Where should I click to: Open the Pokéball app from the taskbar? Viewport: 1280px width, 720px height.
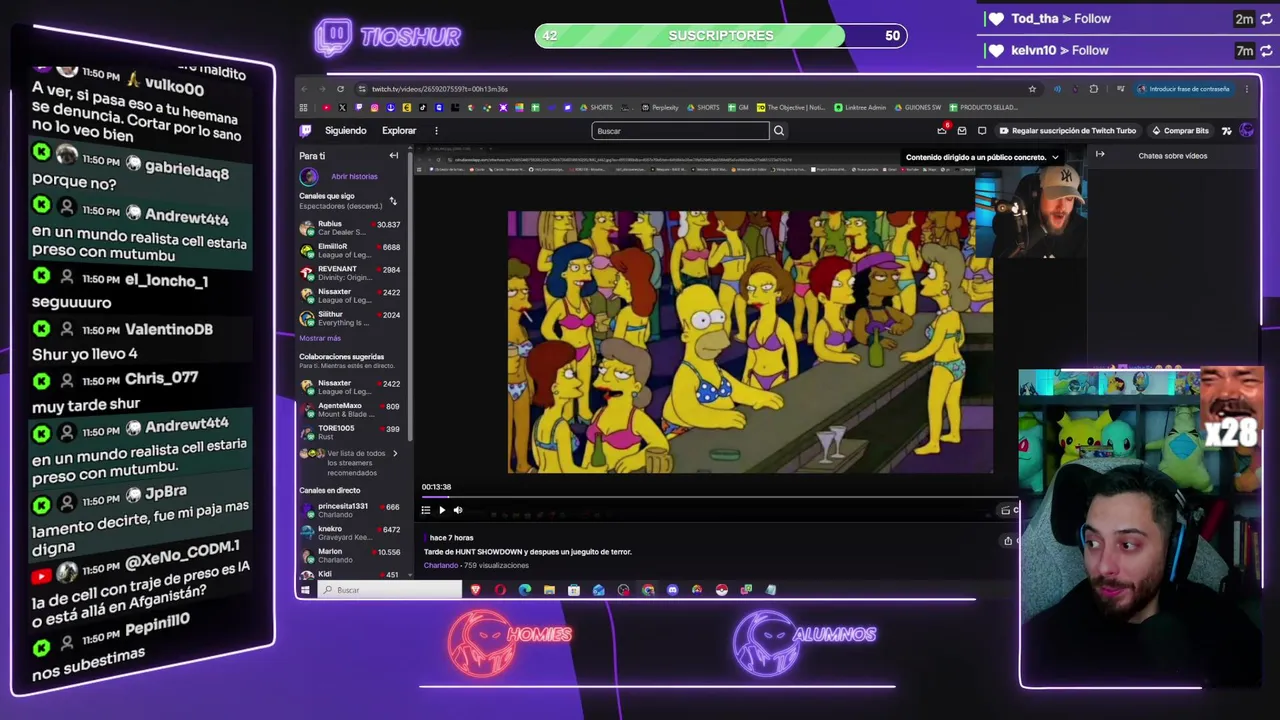click(721, 590)
